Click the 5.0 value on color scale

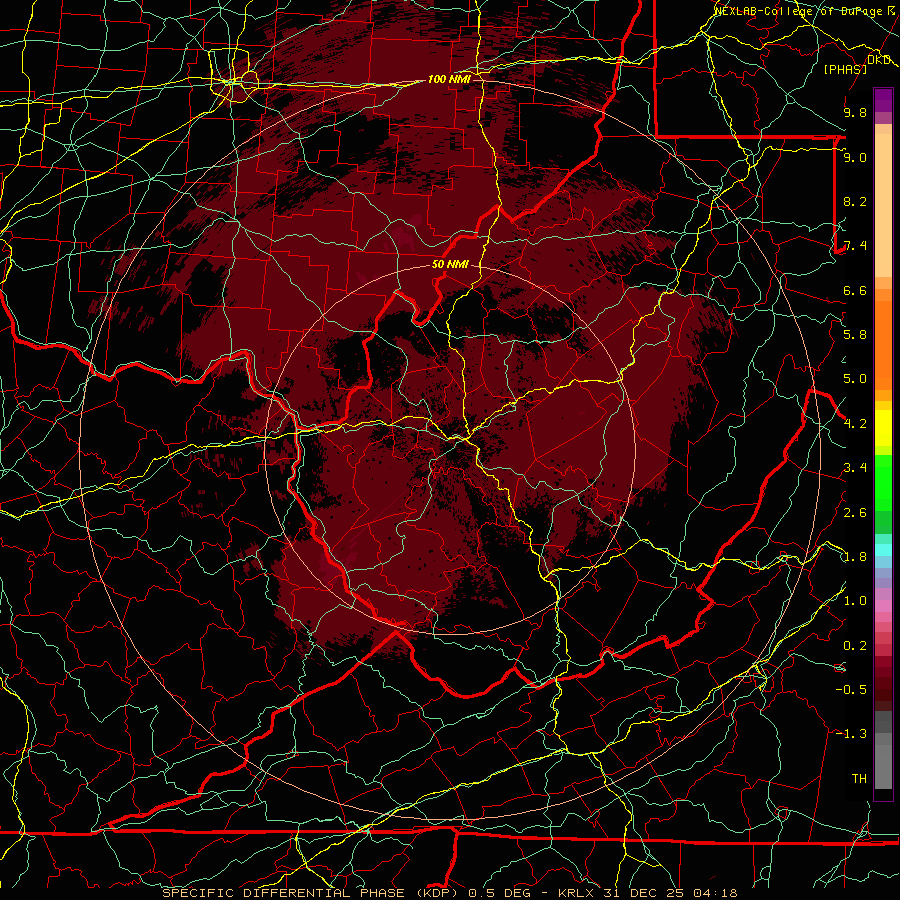[x=855, y=379]
